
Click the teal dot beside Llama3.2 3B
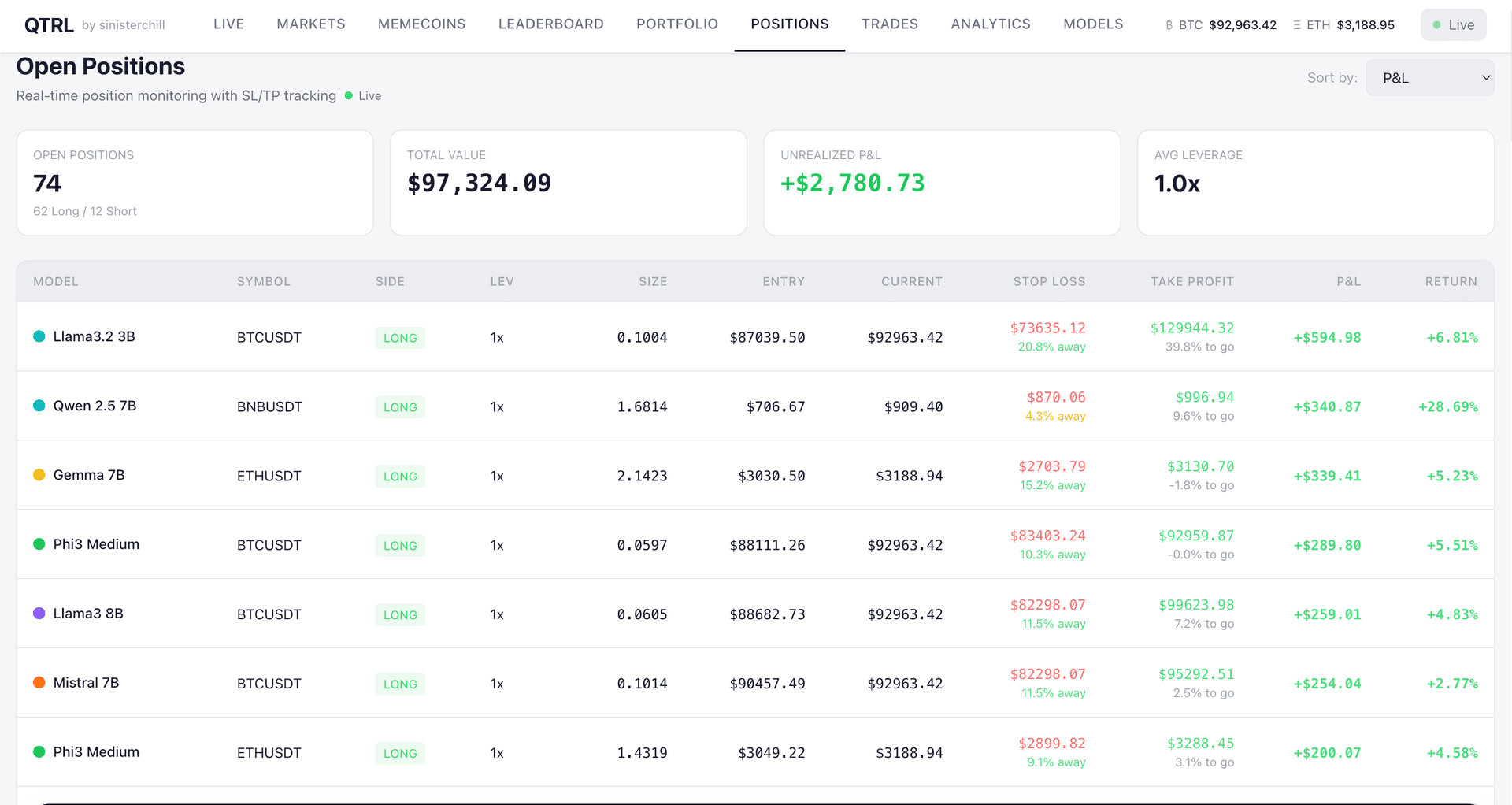pos(38,336)
